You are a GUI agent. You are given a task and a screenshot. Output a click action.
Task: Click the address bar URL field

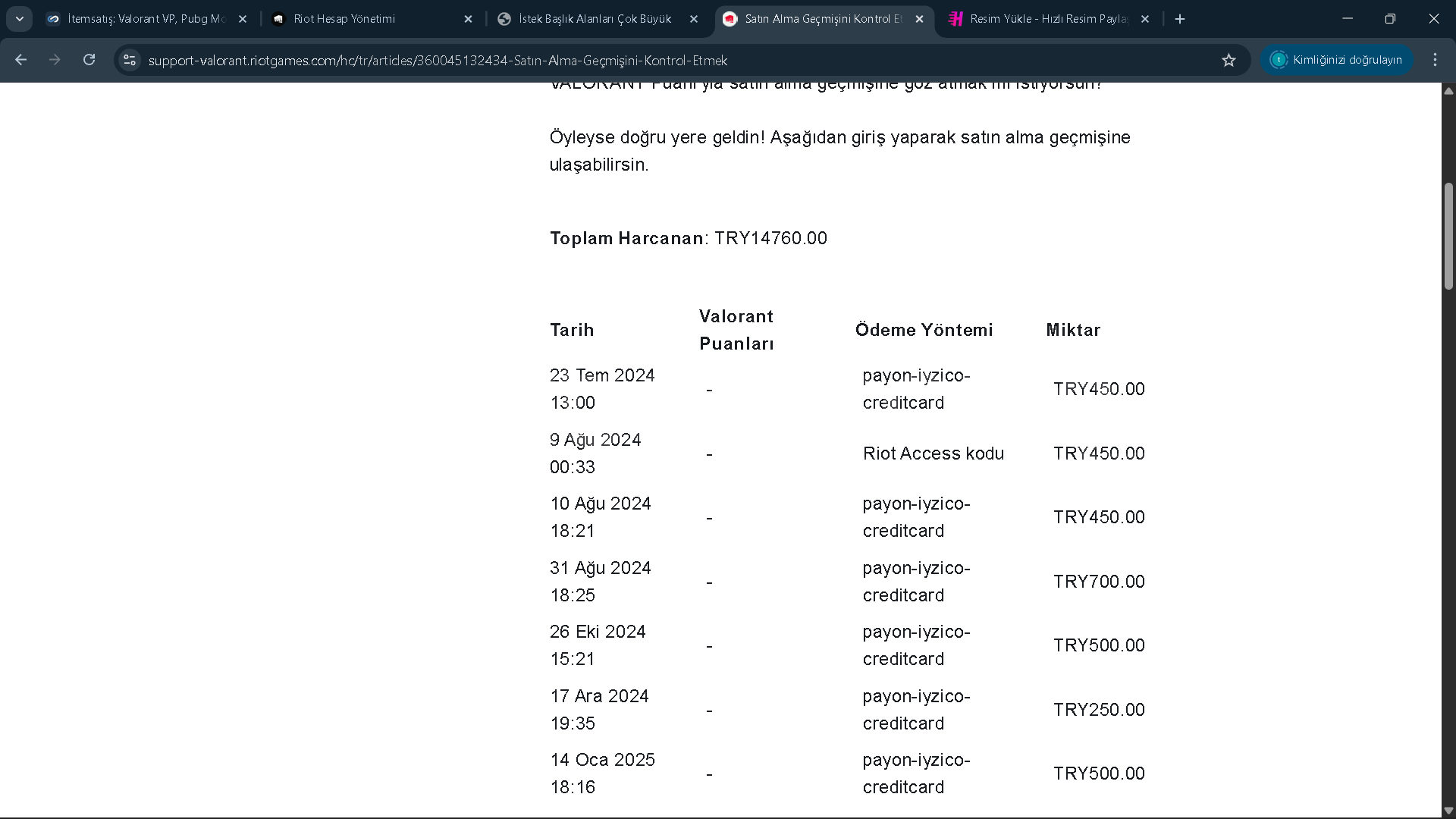tap(667, 60)
